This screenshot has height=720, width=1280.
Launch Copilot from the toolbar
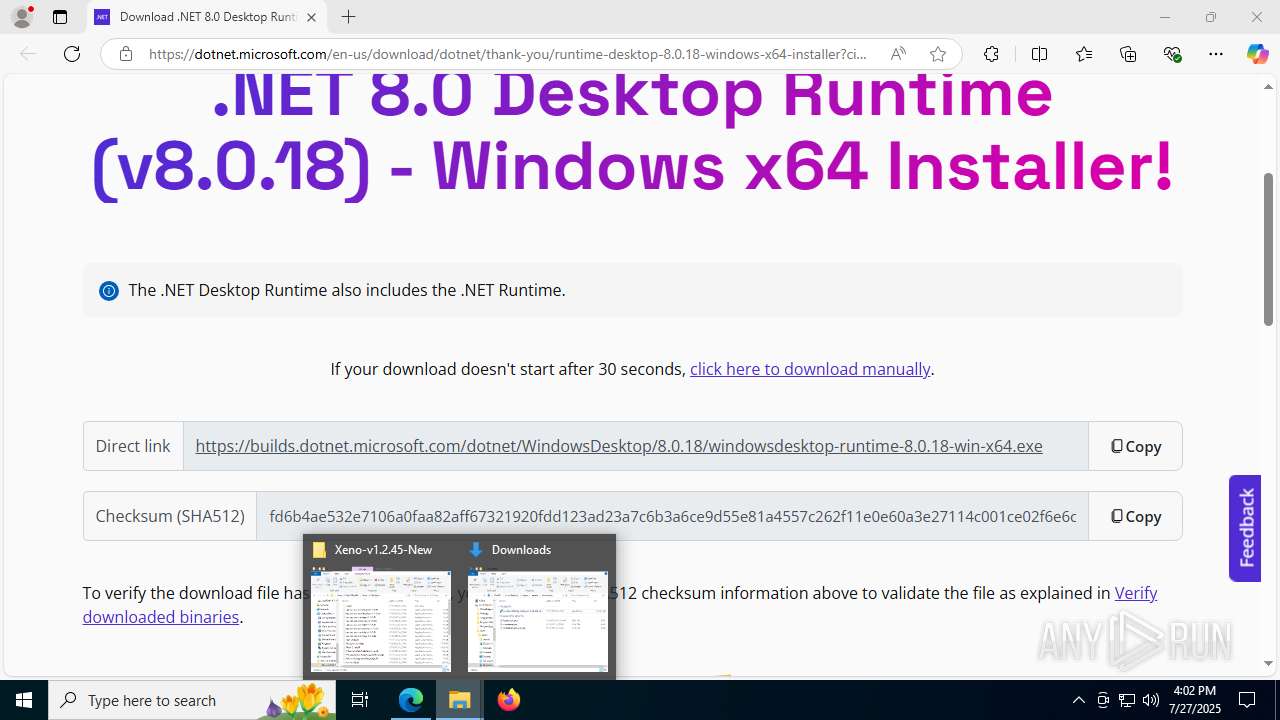(x=1257, y=54)
